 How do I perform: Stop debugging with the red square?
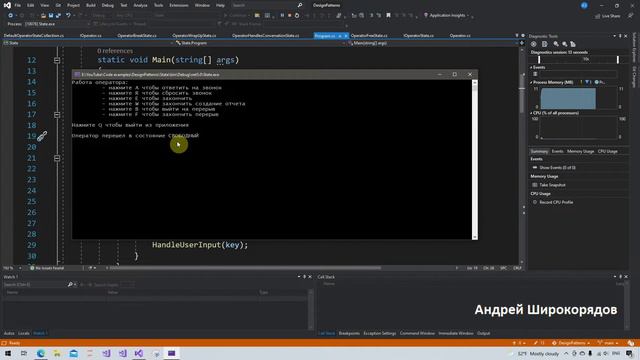[x=289, y=16]
